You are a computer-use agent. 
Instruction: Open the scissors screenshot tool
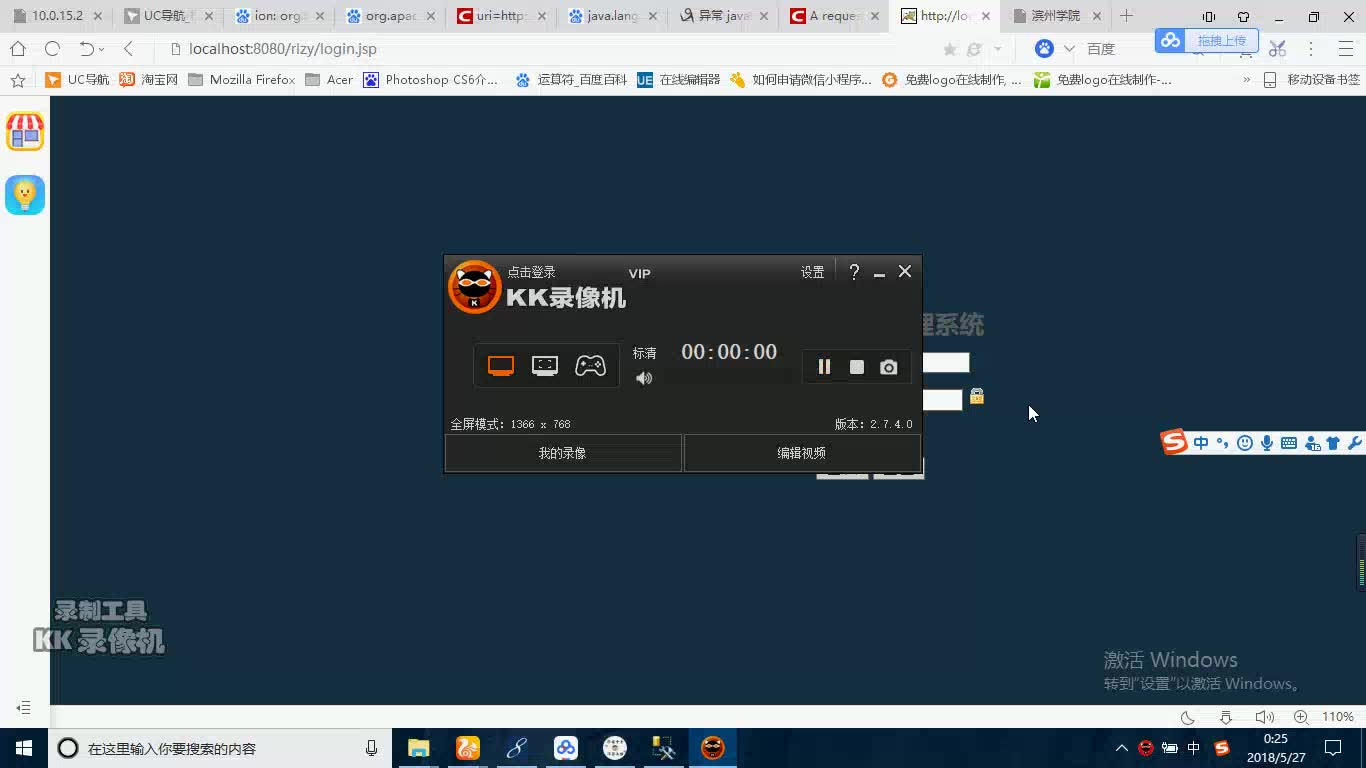click(x=1277, y=49)
